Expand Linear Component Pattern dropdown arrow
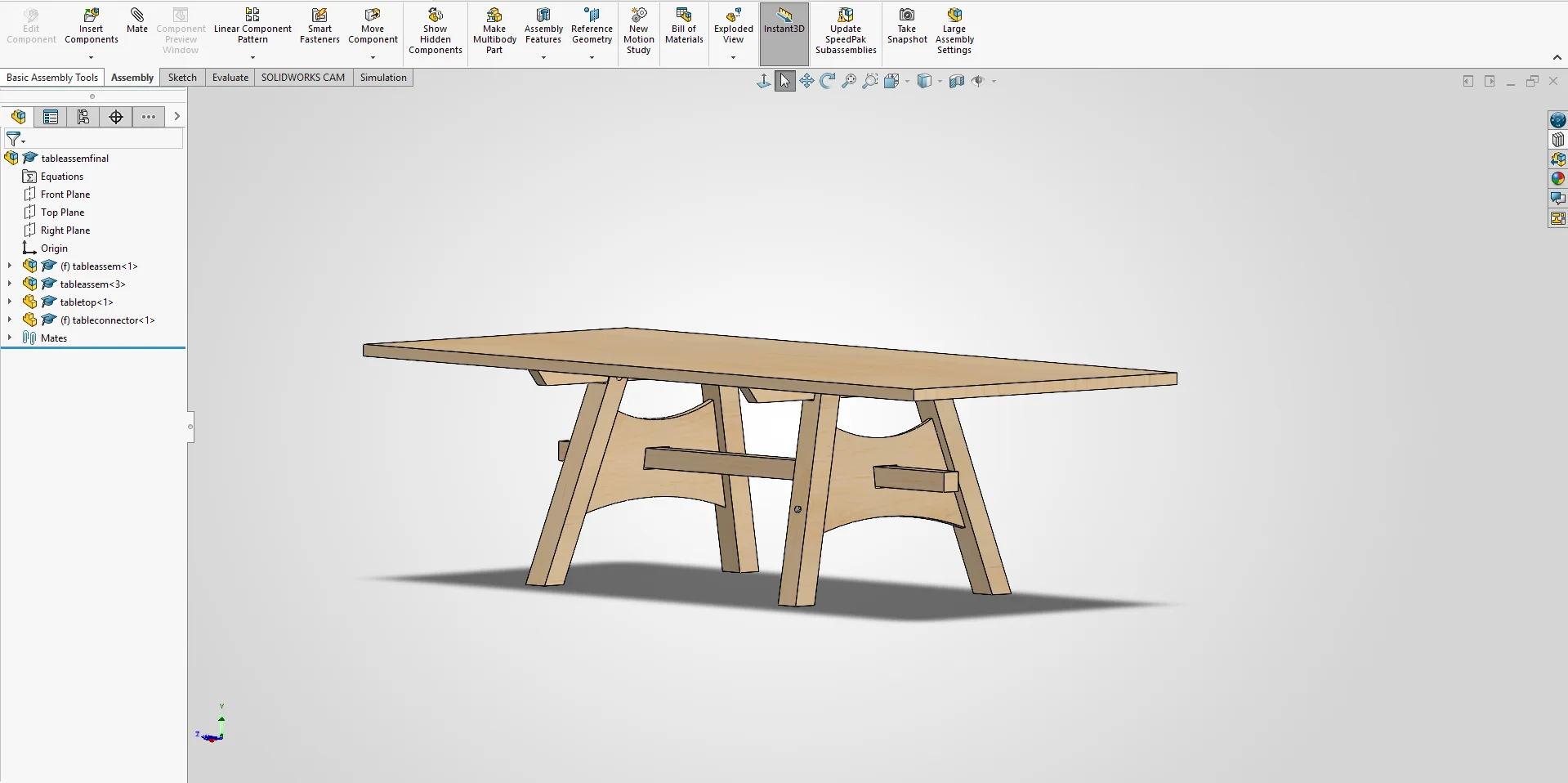Screen dimensions: 1568x783 (252, 57)
